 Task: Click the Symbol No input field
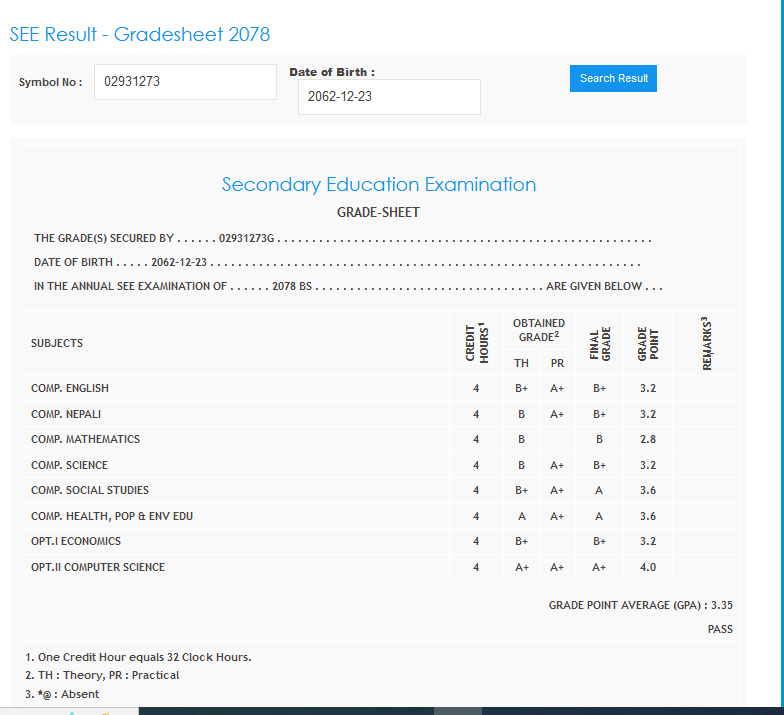(185, 82)
